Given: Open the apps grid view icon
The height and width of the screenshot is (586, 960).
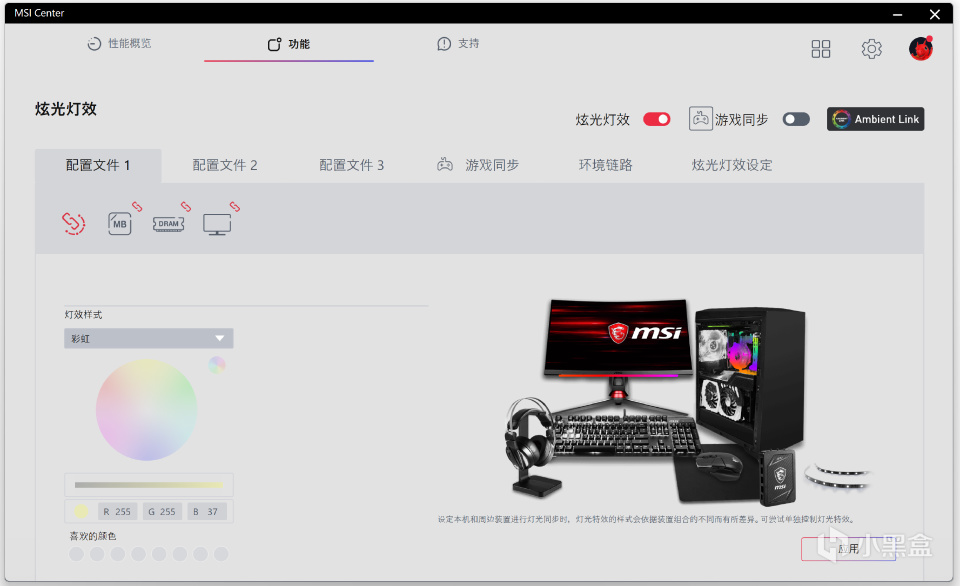Looking at the screenshot, I should (x=820, y=49).
